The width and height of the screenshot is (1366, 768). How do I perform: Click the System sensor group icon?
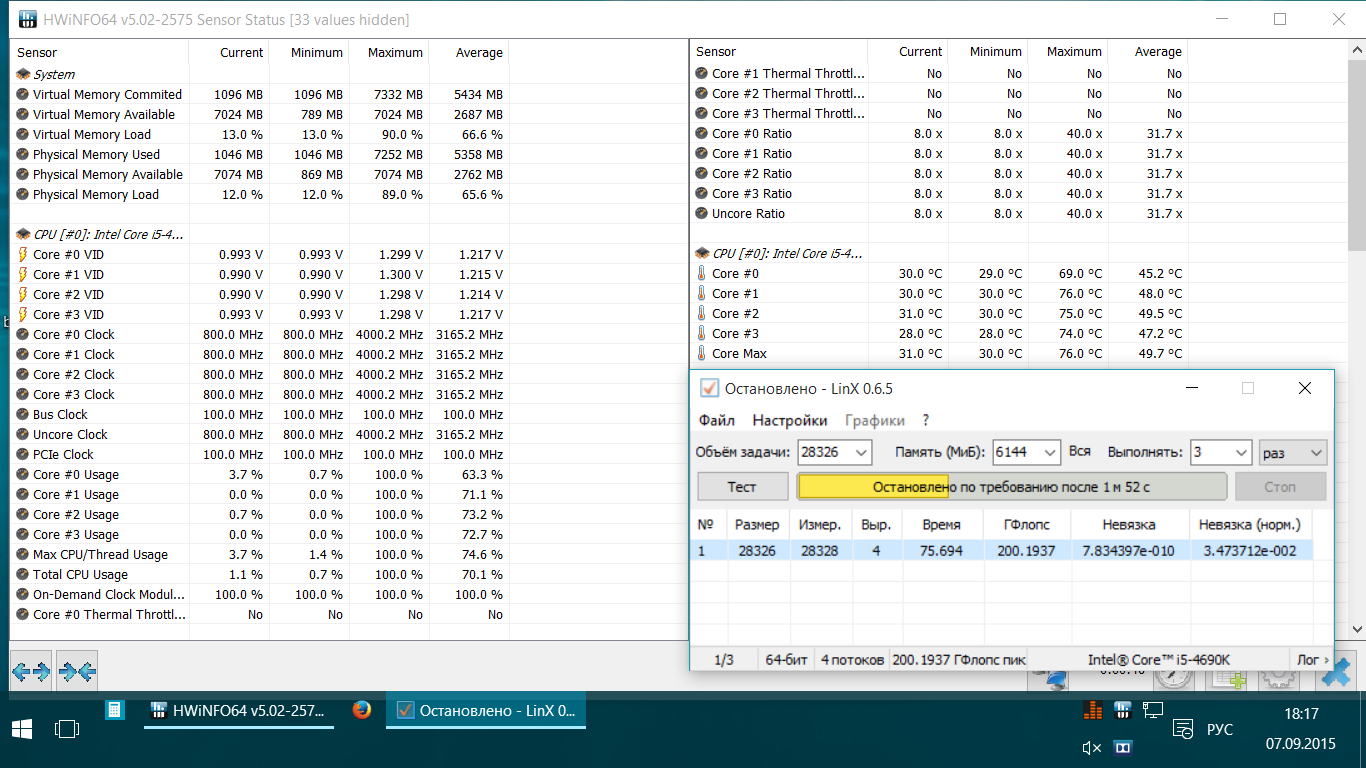(x=23, y=74)
